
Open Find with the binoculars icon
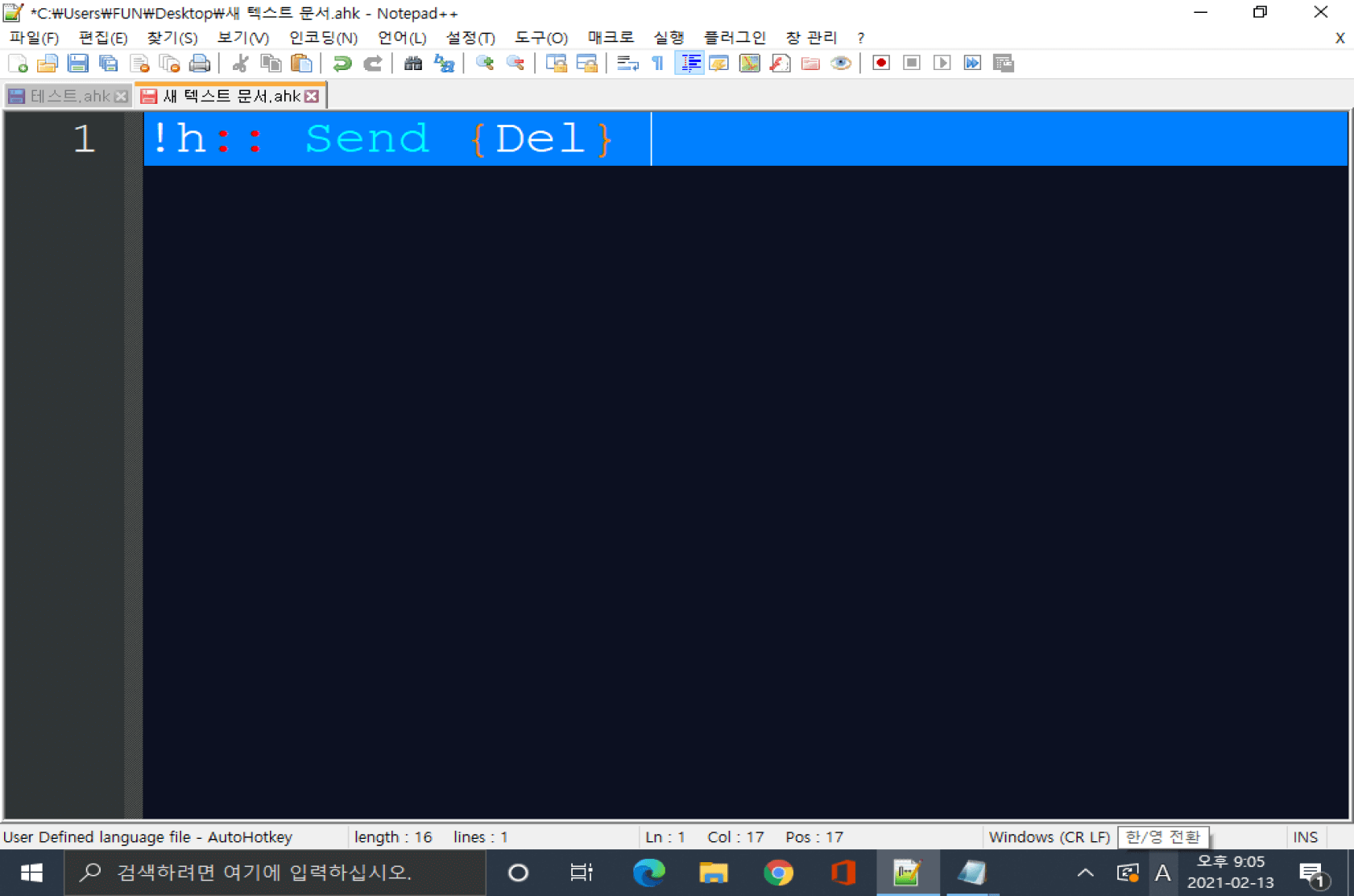413,64
